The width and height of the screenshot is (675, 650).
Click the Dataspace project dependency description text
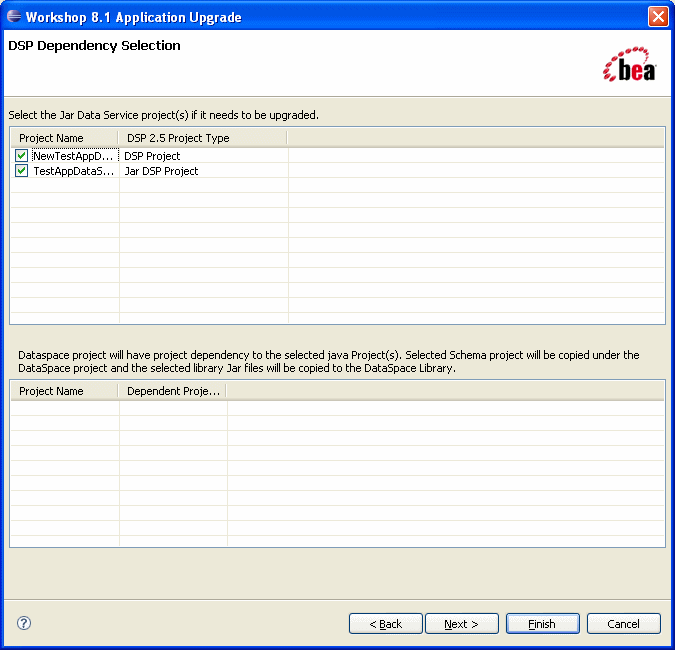click(328, 362)
